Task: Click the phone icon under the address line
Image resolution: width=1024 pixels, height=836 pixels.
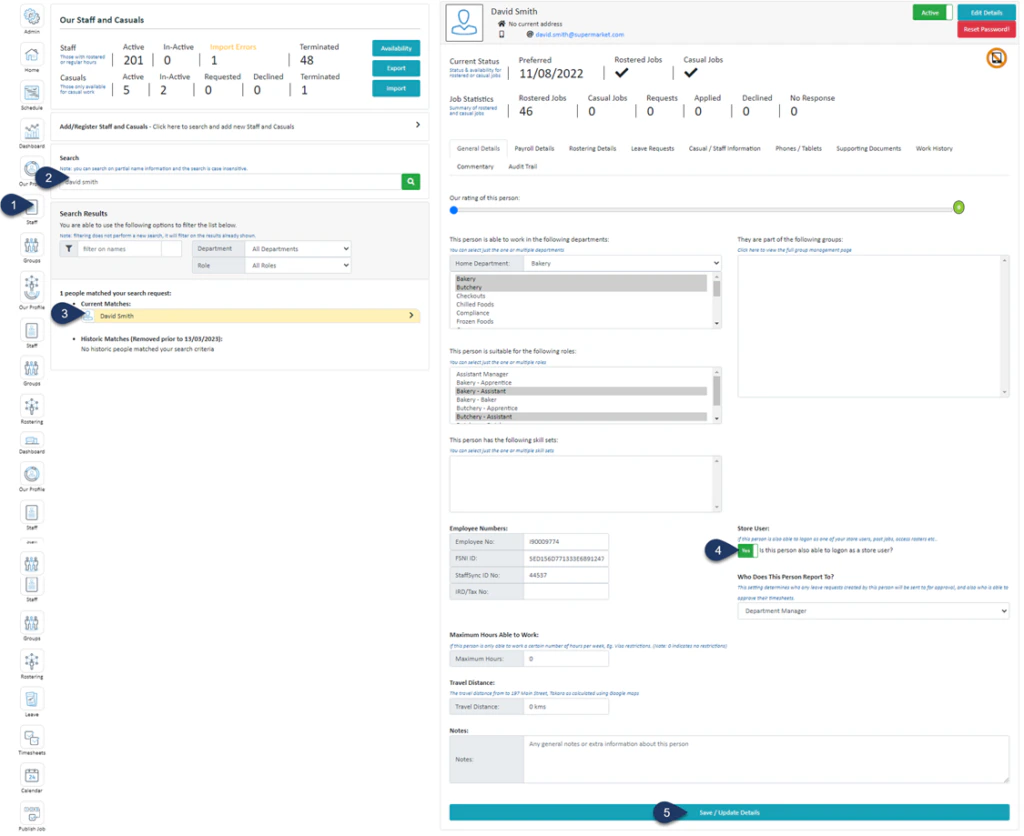Action: [502, 34]
